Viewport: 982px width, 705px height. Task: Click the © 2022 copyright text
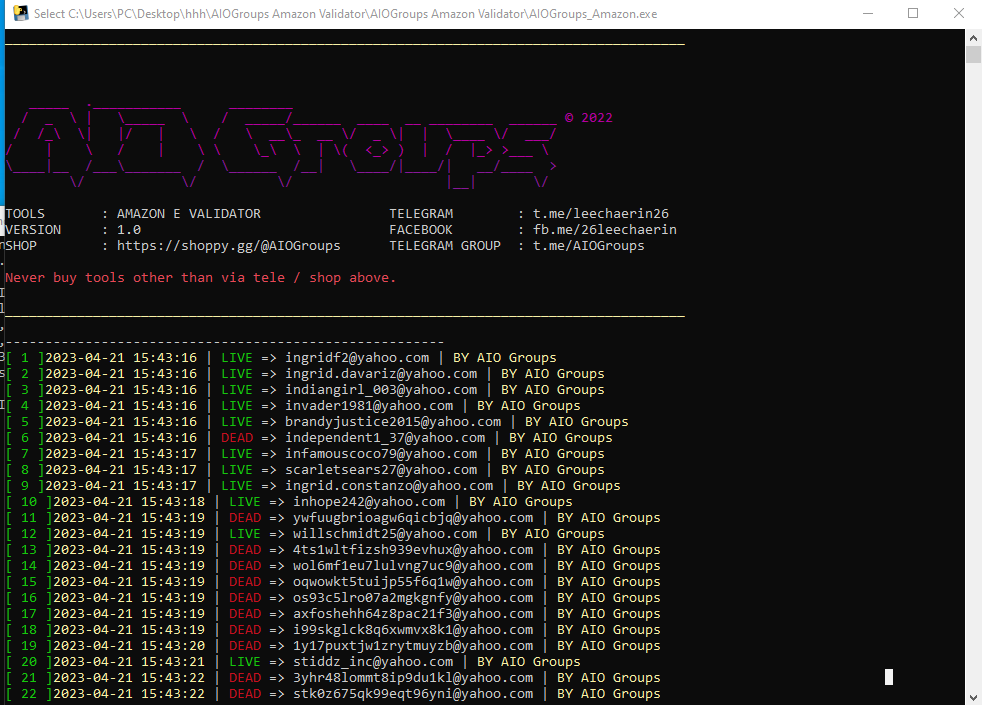[x=589, y=118]
